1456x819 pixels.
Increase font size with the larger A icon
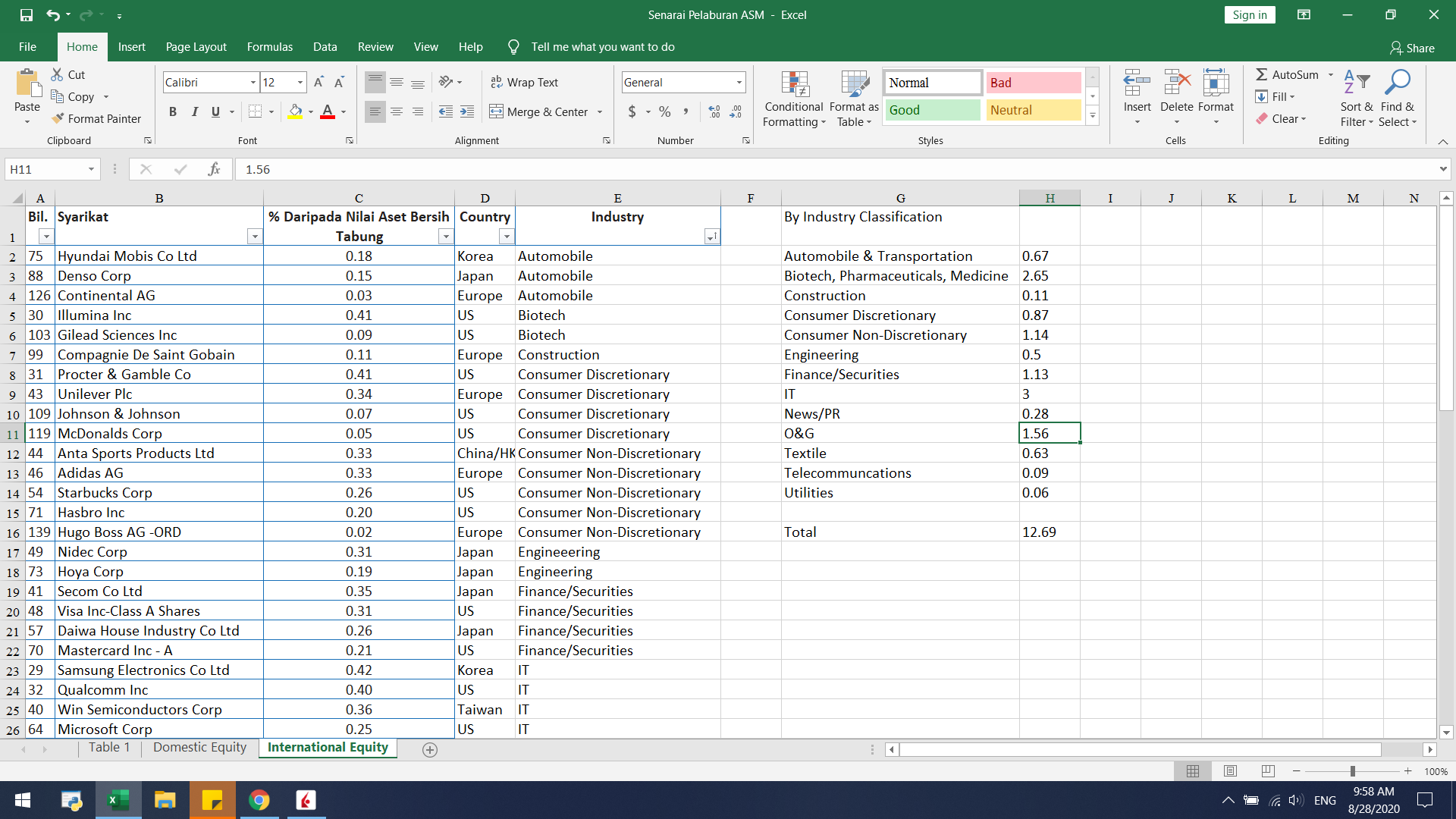coord(318,82)
